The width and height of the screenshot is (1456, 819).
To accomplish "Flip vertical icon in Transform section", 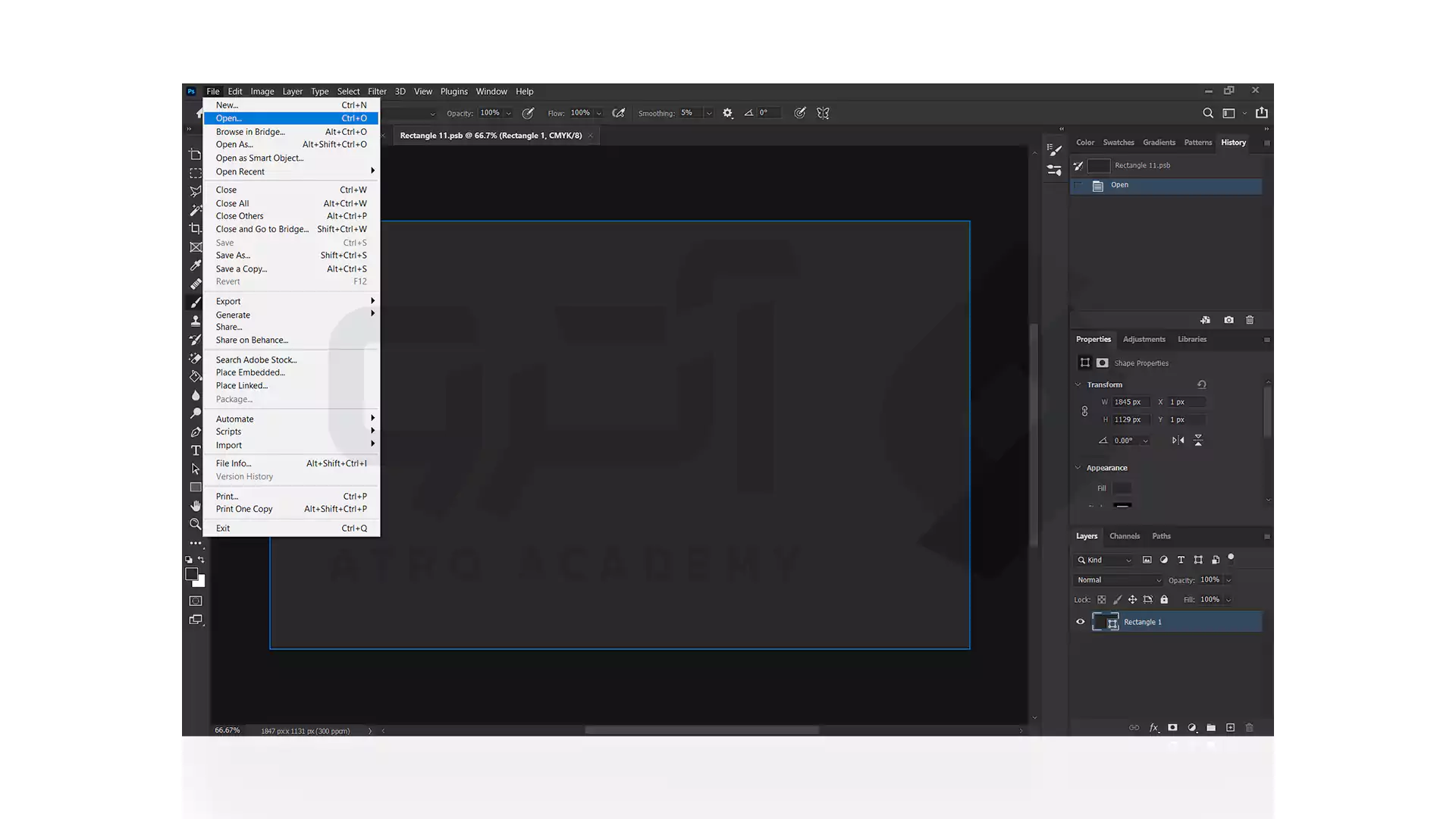I will click(x=1198, y=441).
